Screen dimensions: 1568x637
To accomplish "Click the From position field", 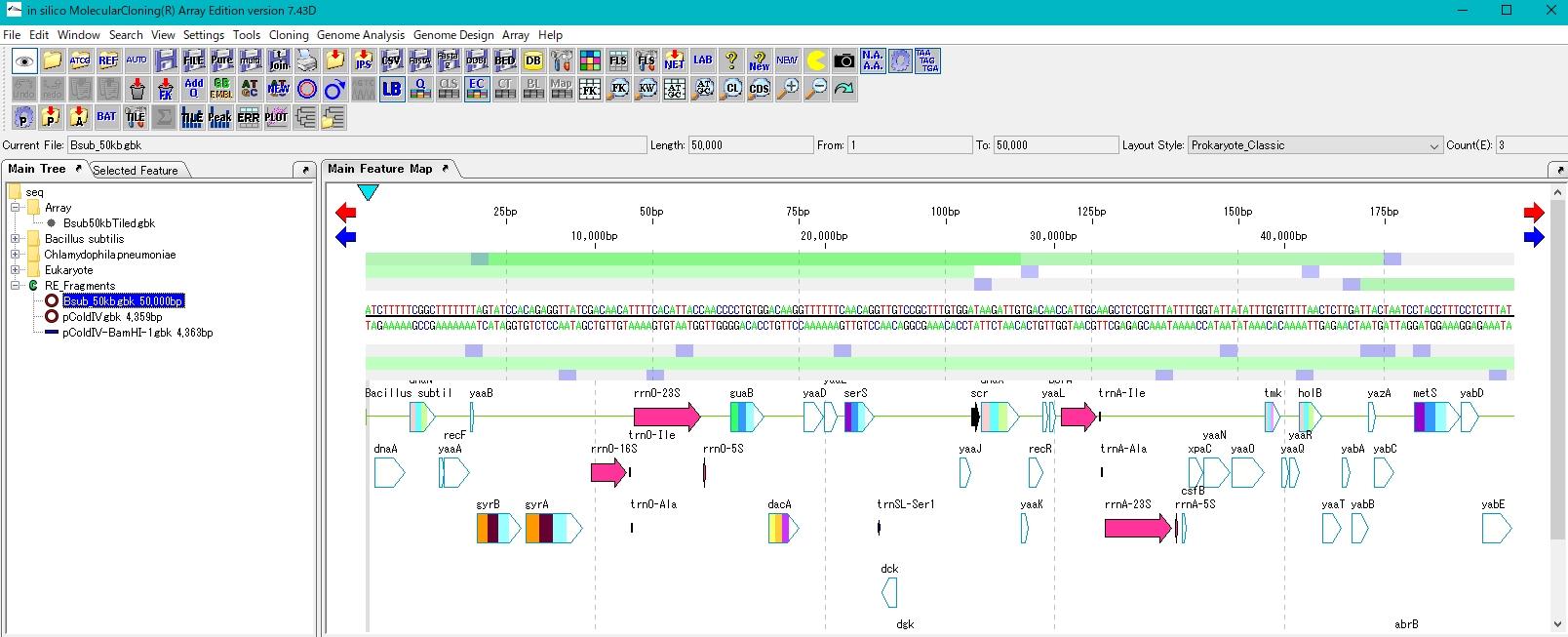I will click(910, 145).
